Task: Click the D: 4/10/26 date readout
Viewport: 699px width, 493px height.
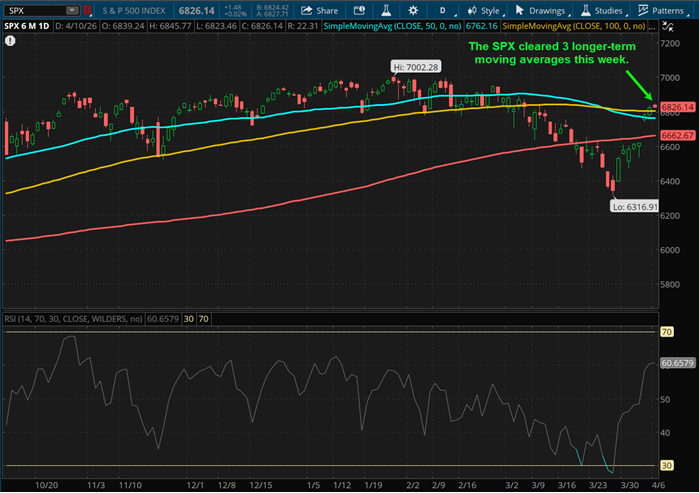Action: [76, 26]
